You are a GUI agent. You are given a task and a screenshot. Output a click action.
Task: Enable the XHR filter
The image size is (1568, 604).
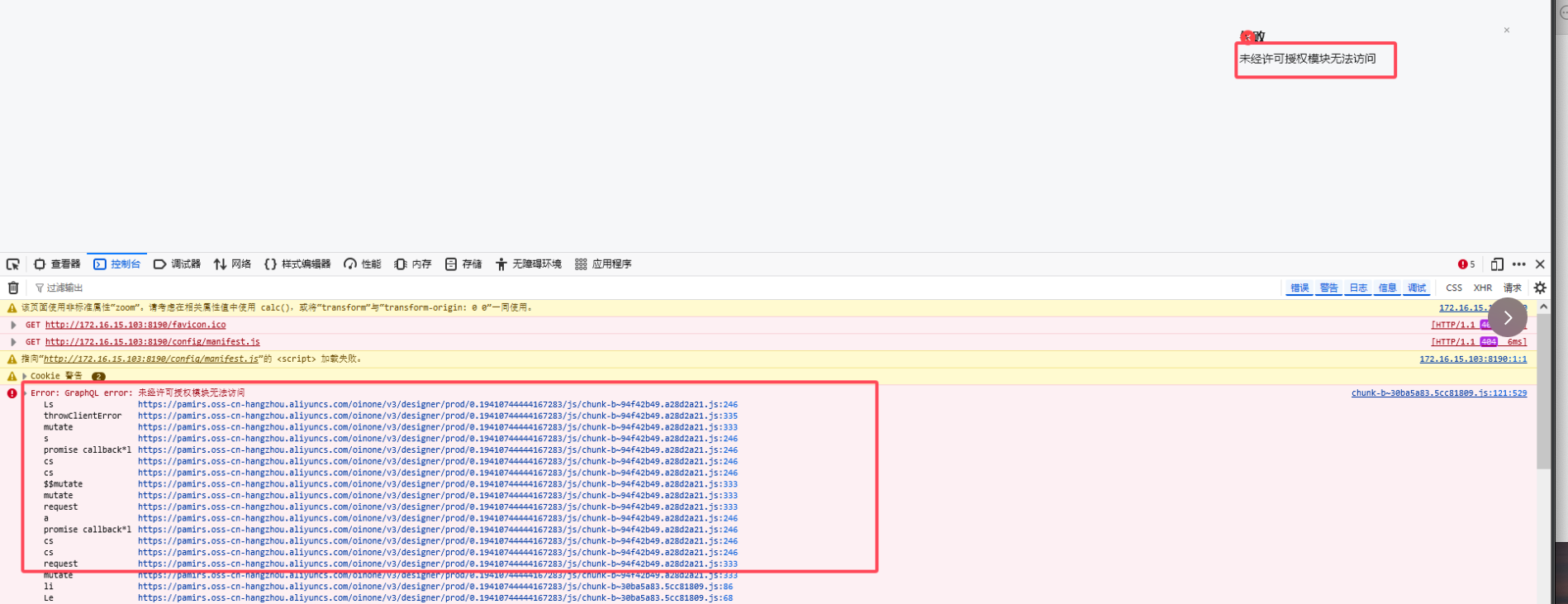(1483, 288)
